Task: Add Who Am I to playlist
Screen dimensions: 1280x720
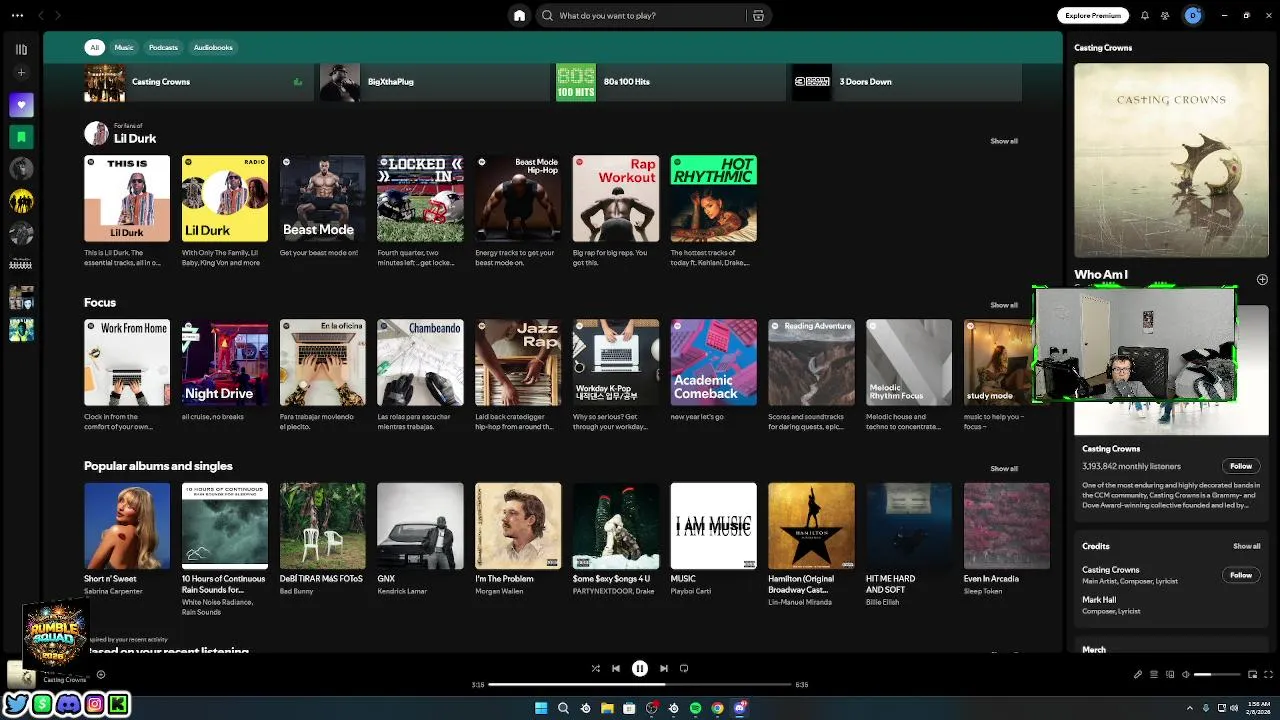Action: (x=1262, y=279)
